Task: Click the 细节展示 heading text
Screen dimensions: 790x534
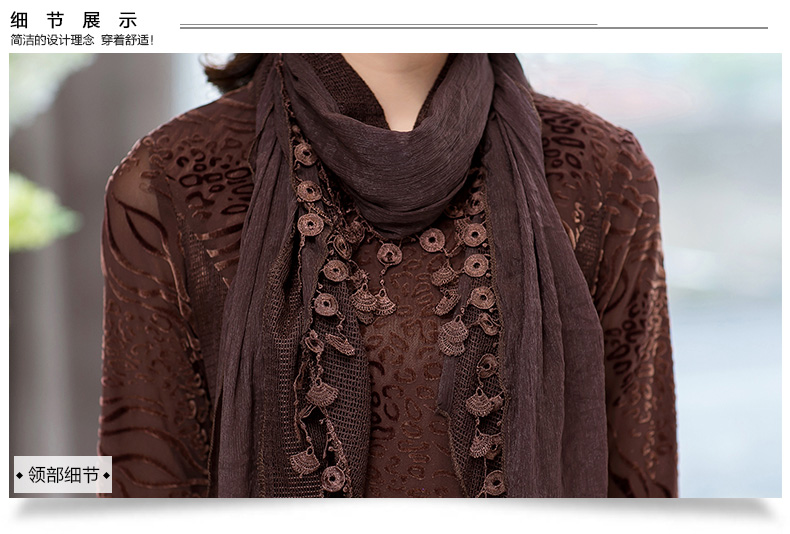Action: (74, 20)
